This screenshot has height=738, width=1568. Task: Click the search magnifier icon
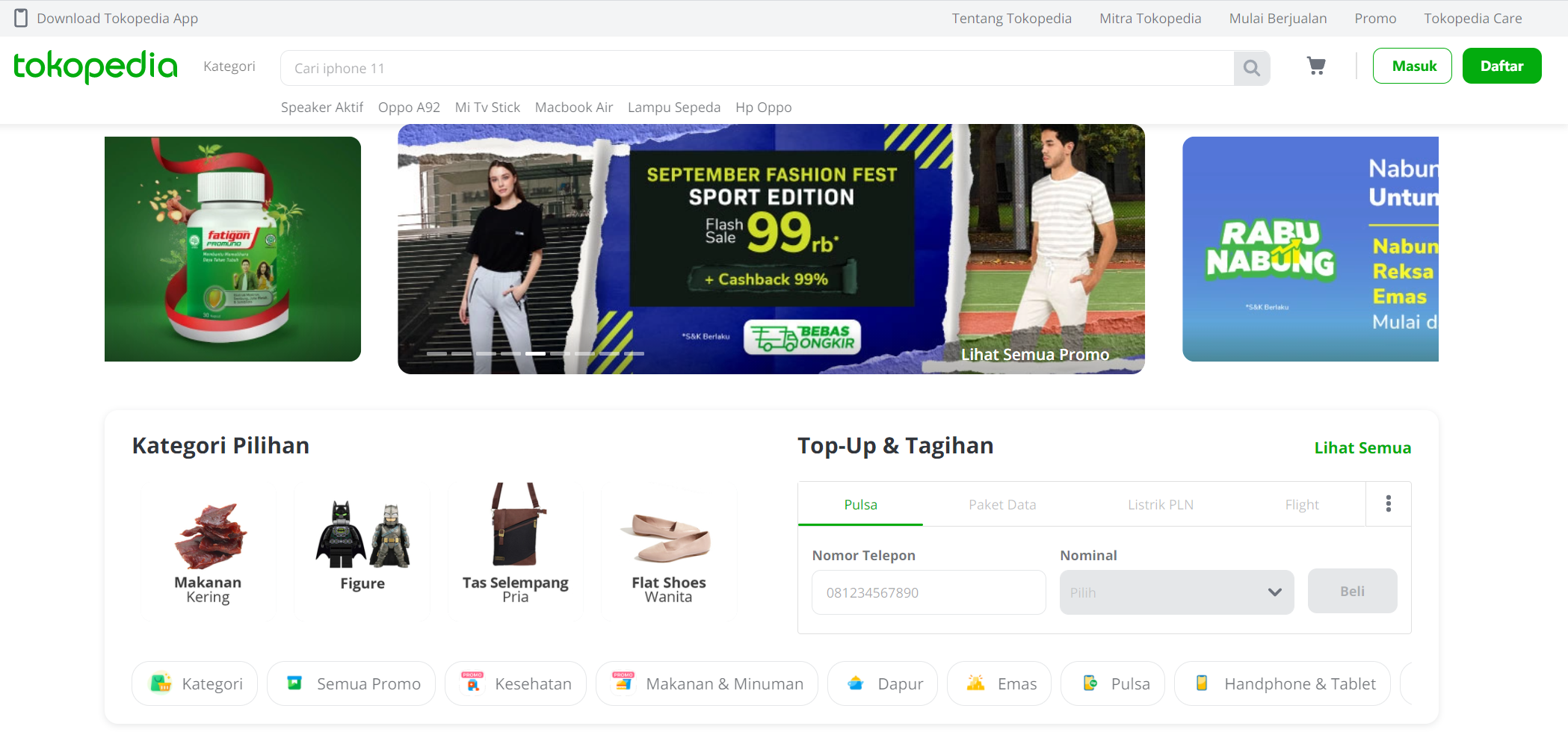pyautogui.click(x=1251, y=68)
